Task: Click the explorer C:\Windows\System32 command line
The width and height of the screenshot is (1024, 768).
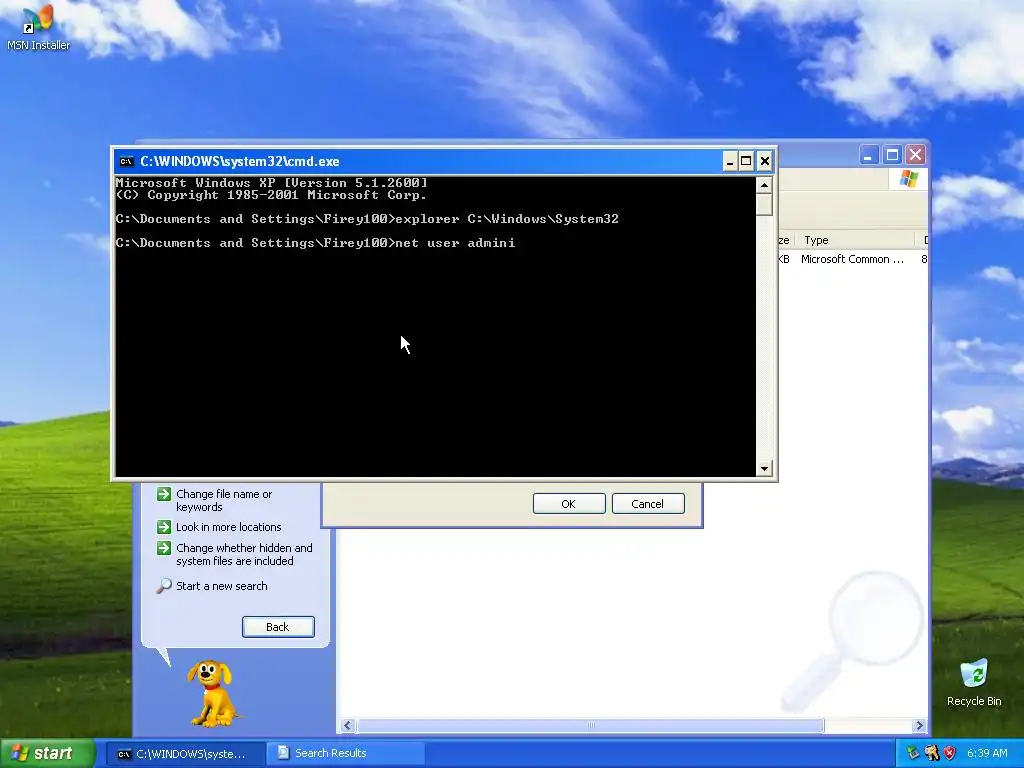Action: pos(367,219)
